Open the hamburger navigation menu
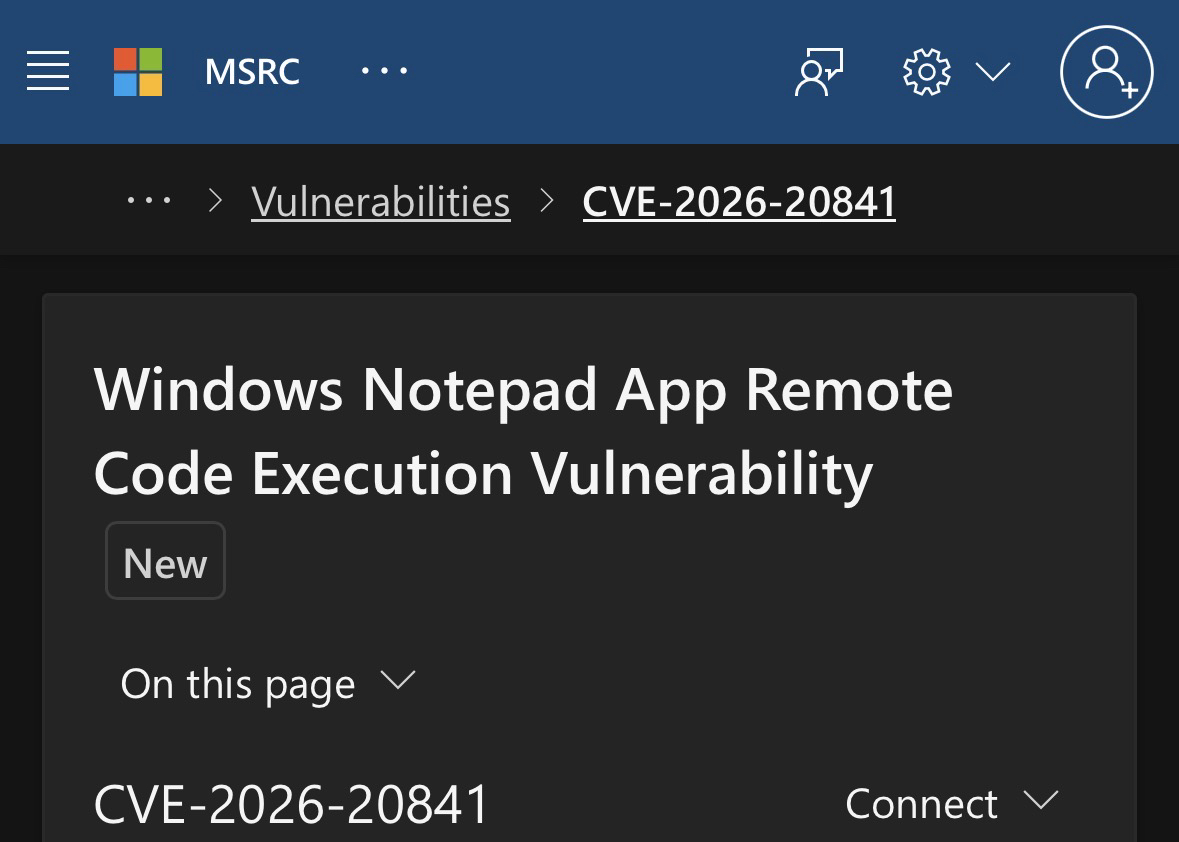This screenshot has height=842, width=1179. tap(48, 71)
